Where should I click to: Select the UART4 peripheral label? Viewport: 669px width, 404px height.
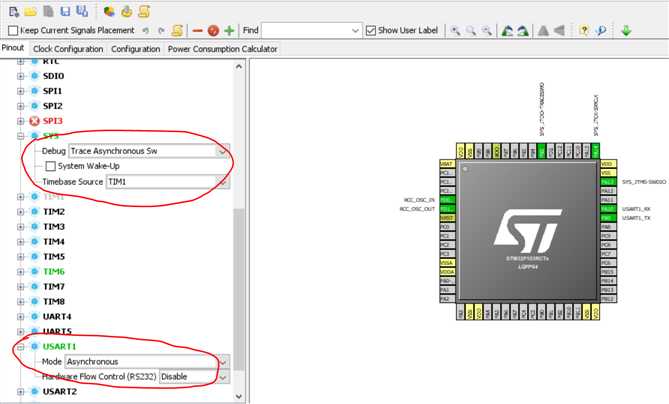point(57,317)
